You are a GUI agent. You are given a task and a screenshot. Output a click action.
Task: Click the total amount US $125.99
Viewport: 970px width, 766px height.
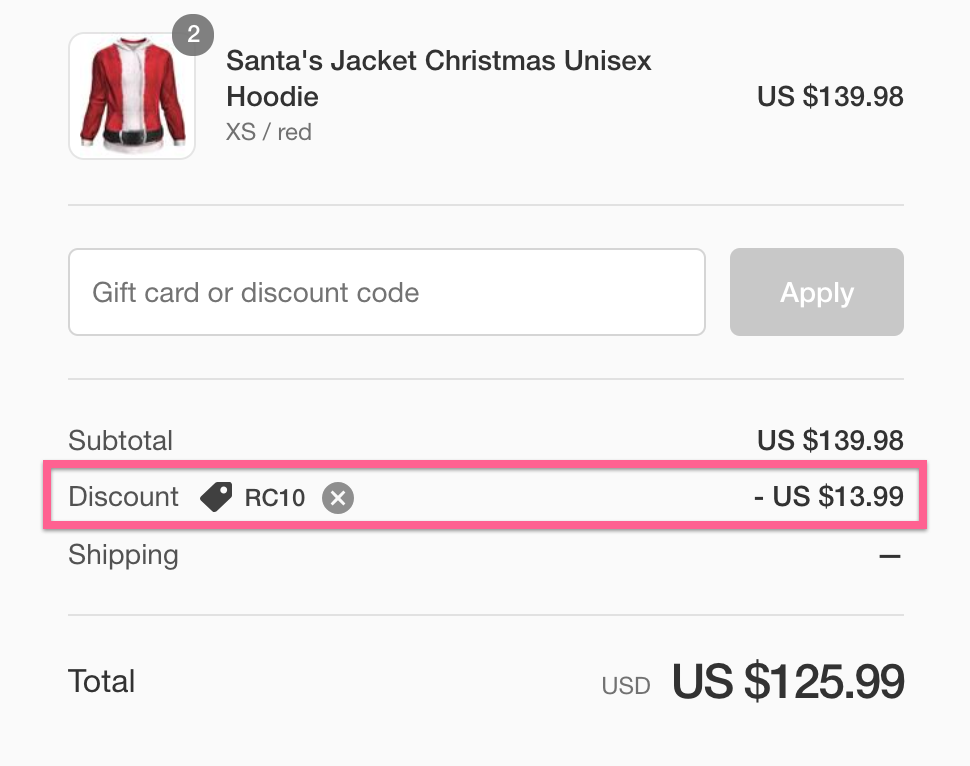788,681
